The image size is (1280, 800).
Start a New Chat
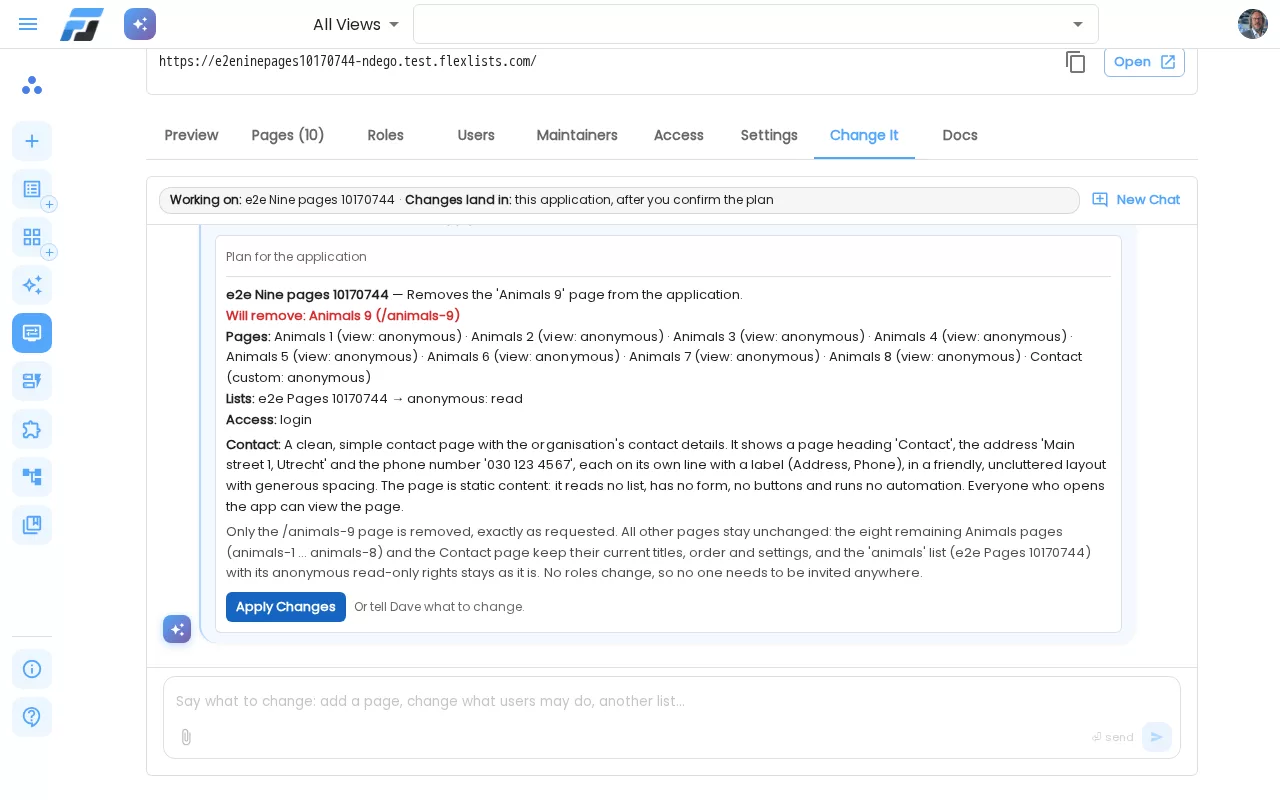pos(1136,200)
